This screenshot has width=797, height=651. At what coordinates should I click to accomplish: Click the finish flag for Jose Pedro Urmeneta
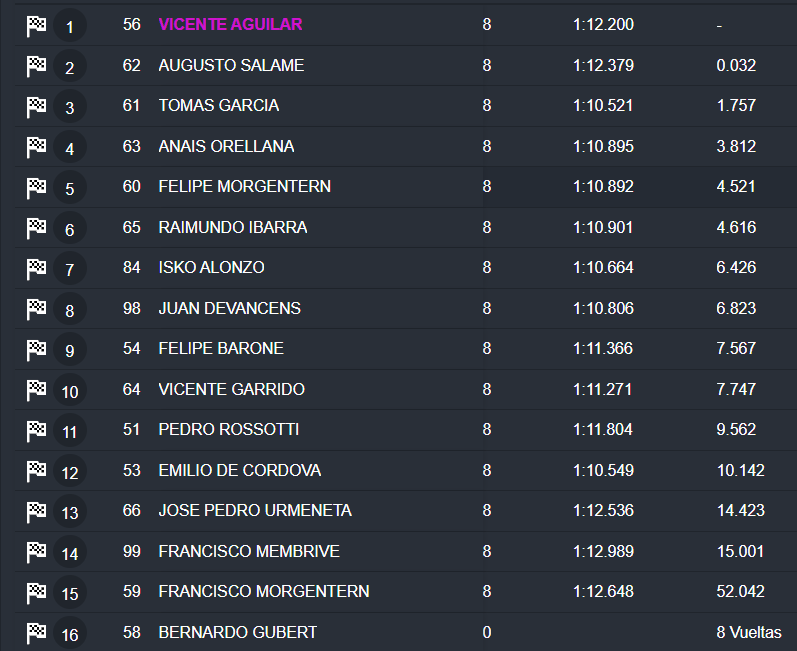click(x=36, y=511)
